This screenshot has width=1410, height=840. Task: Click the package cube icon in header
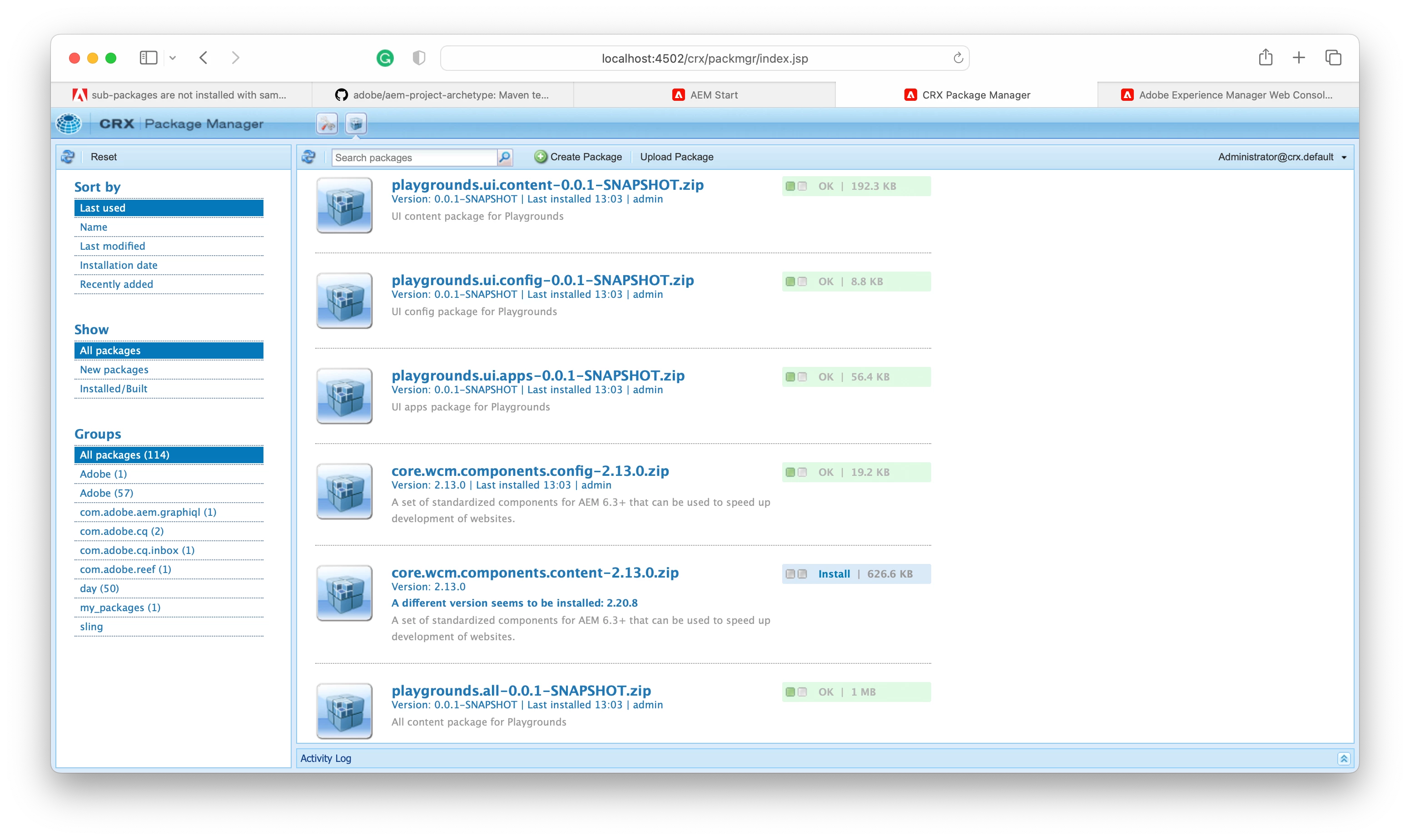(x=356, y=124)
